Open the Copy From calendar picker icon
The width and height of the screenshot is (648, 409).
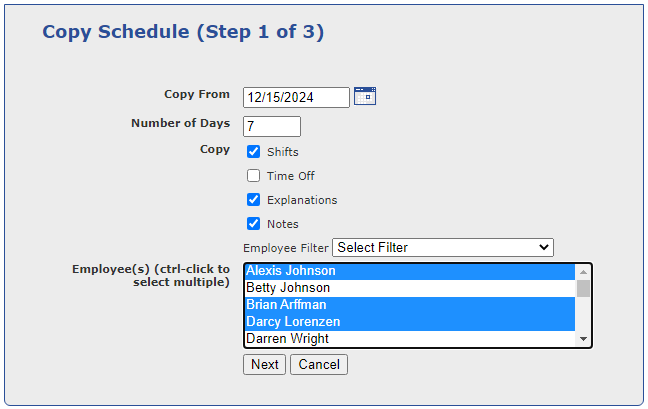[x=365, y=96]
